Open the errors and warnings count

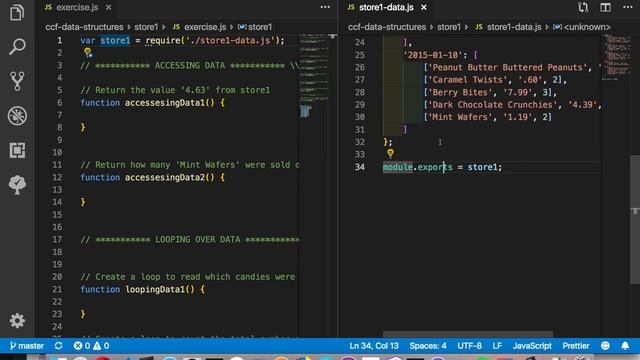pyautogui.click(x=91, y=346)
